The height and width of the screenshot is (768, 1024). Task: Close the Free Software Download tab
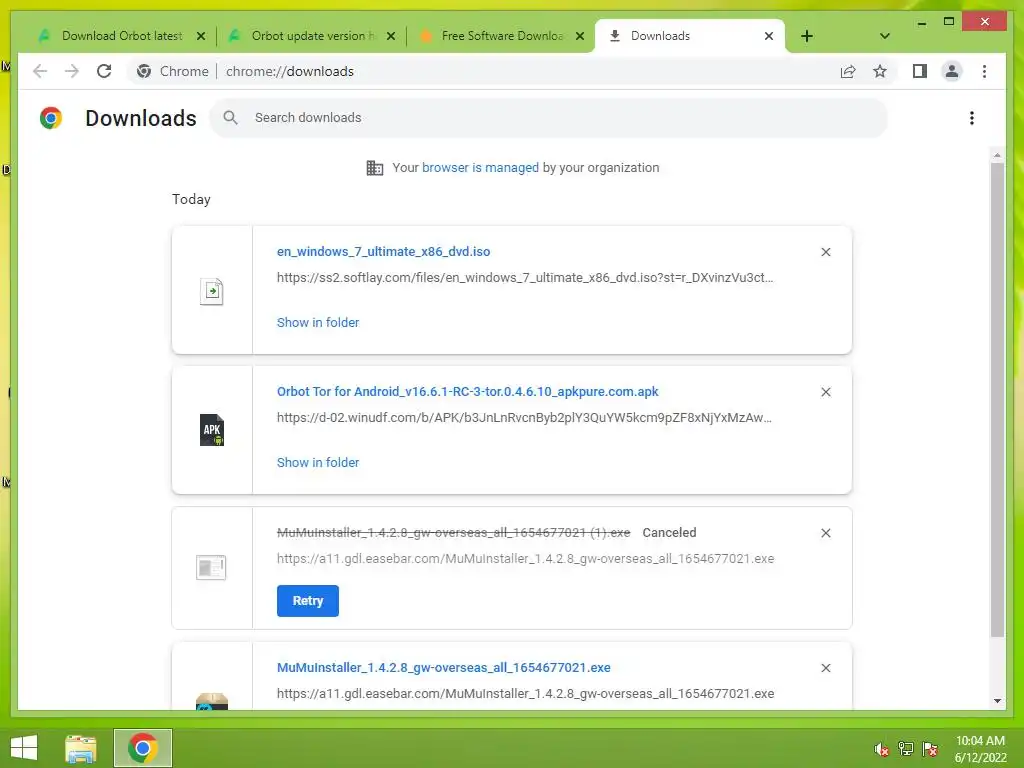[579, 36]
